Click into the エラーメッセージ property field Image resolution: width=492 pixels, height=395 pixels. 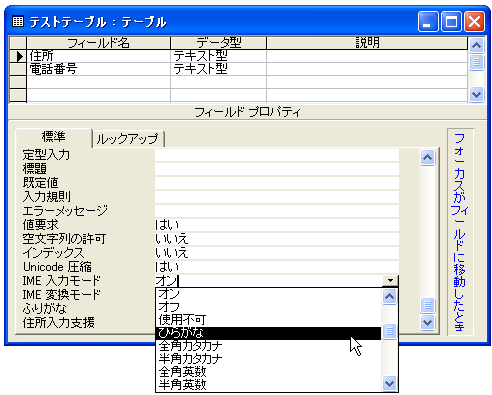point(277,211)
